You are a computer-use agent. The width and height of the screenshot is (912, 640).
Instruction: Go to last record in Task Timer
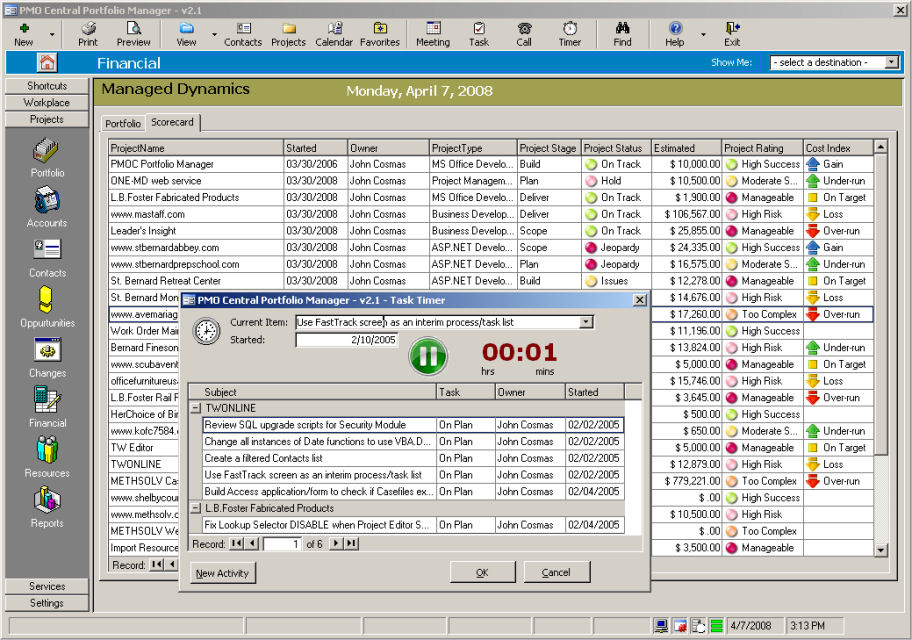pos(351,543)
